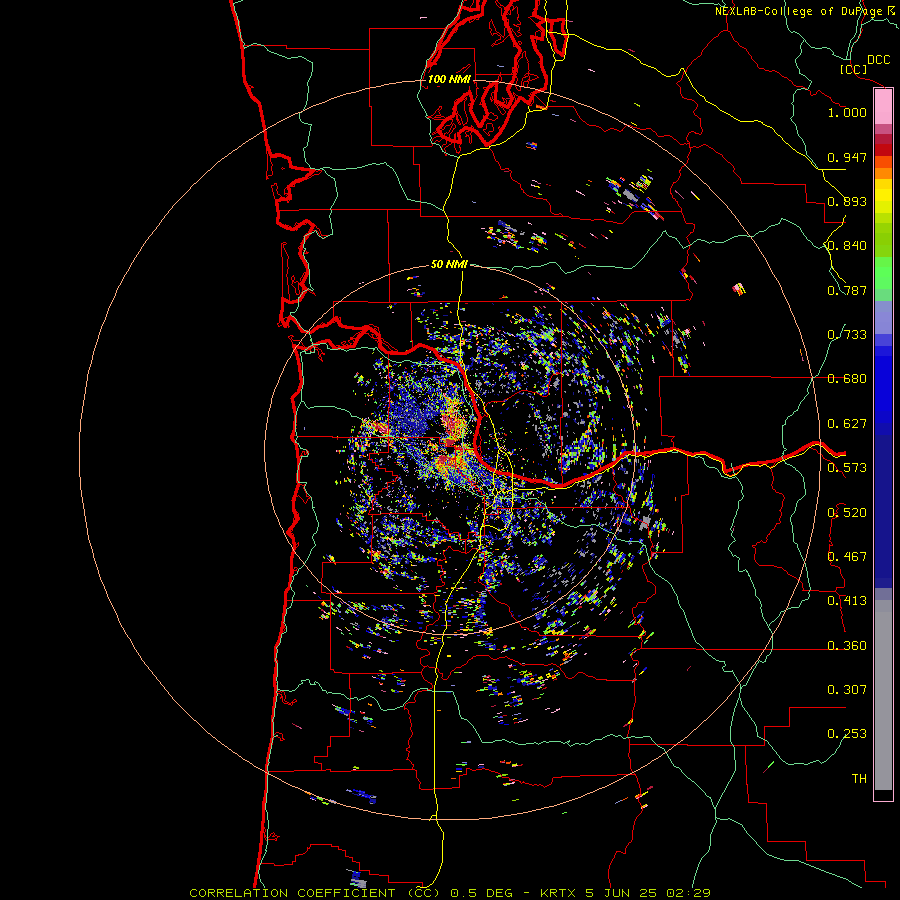The height and width of the screenshot is (900, 900).
Task: Click the 0.413 scale value
Action: (x=847, y=601)
